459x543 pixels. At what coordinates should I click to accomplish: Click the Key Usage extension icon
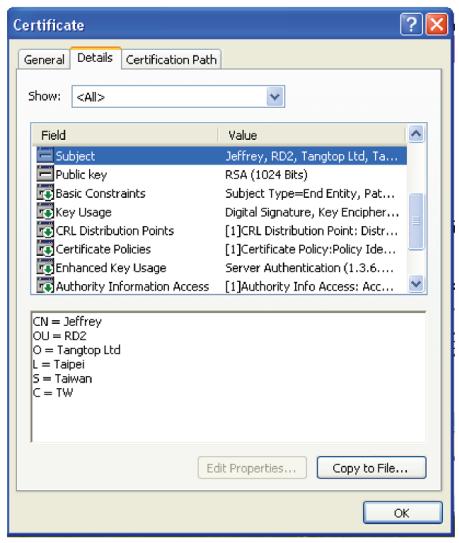[x=45, y=212]
